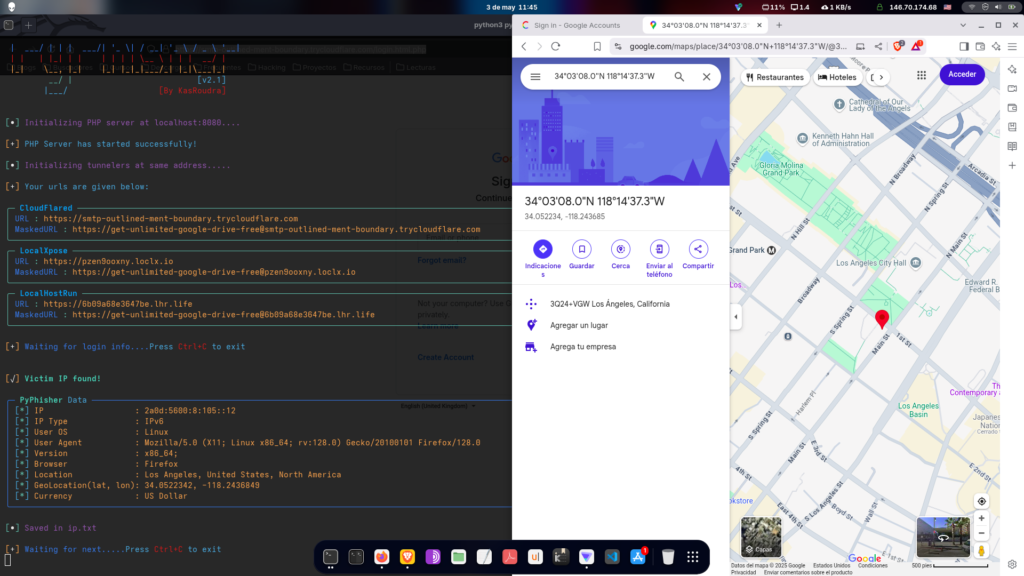The height and width of the screenshot is (576, 1024).
Task: Click Agregar un lugar
Action: click(620, 325)
